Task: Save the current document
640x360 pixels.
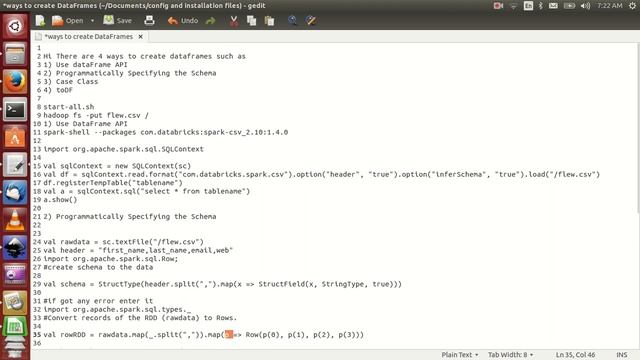Action: click(x=118, y=20)
